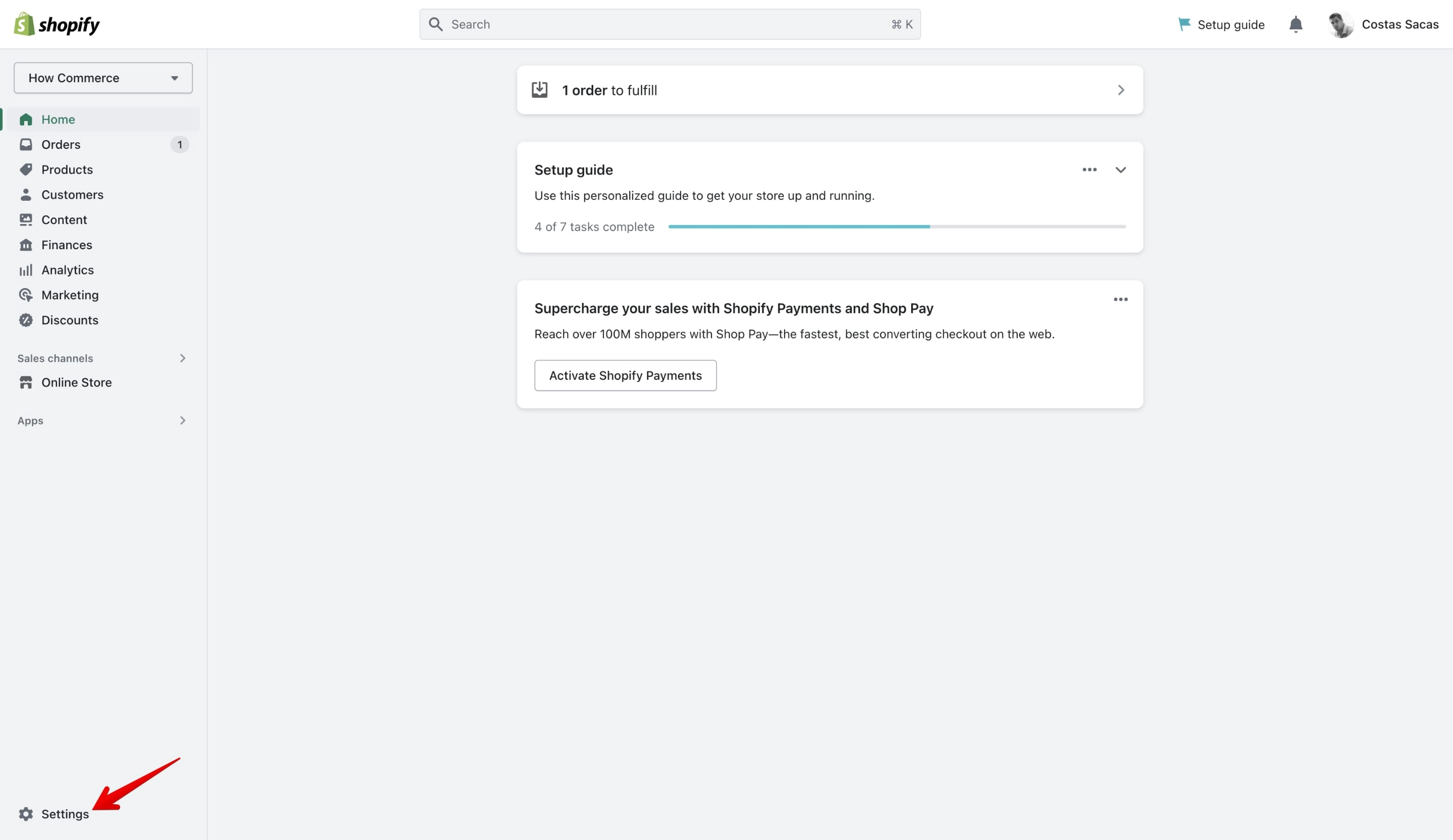Click the order fulfill inbox icon
The image size is (1453, 840).
click(540, 89)
